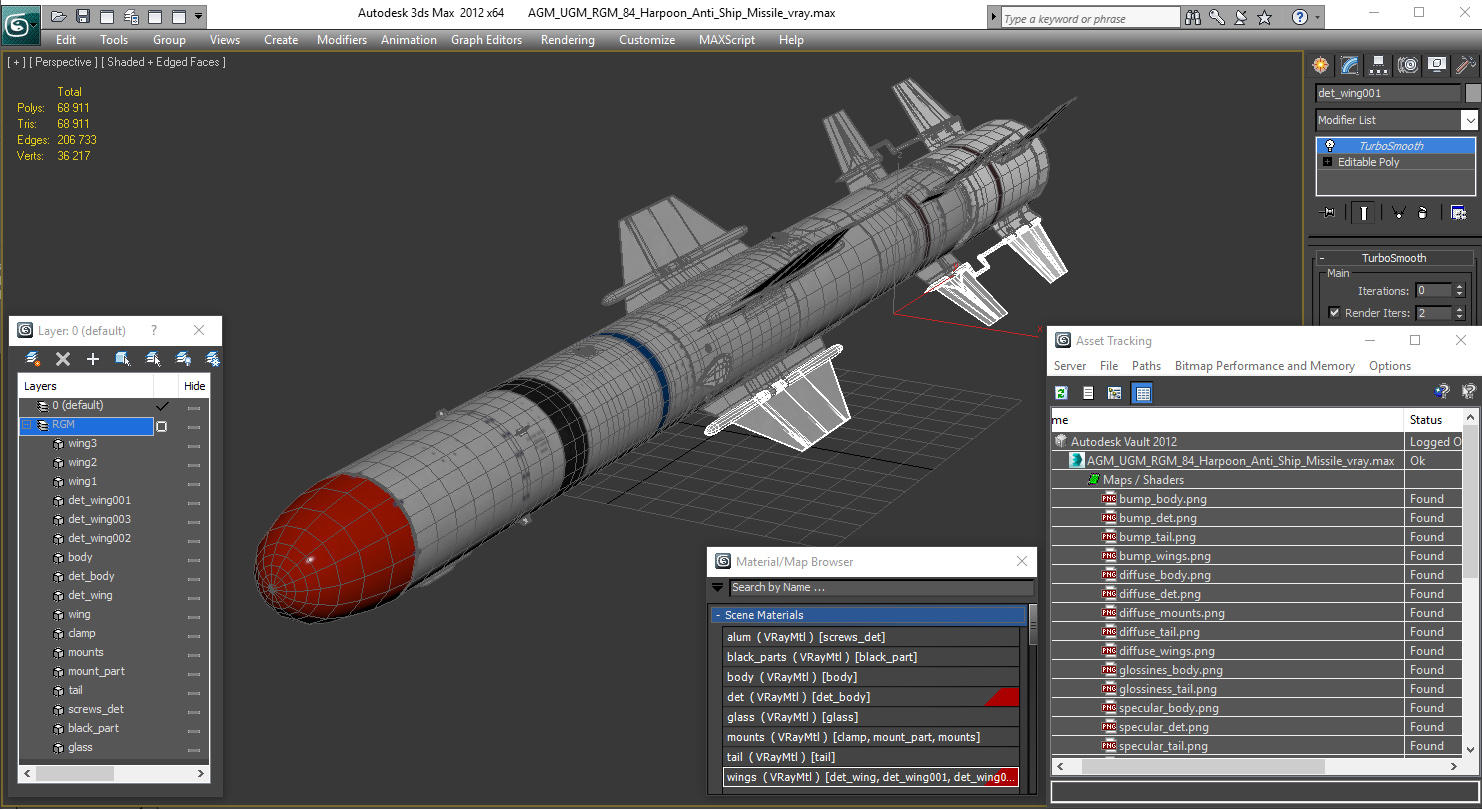
Task: Open the Modifier List dropdown
Action: [x=1469, y=120]
